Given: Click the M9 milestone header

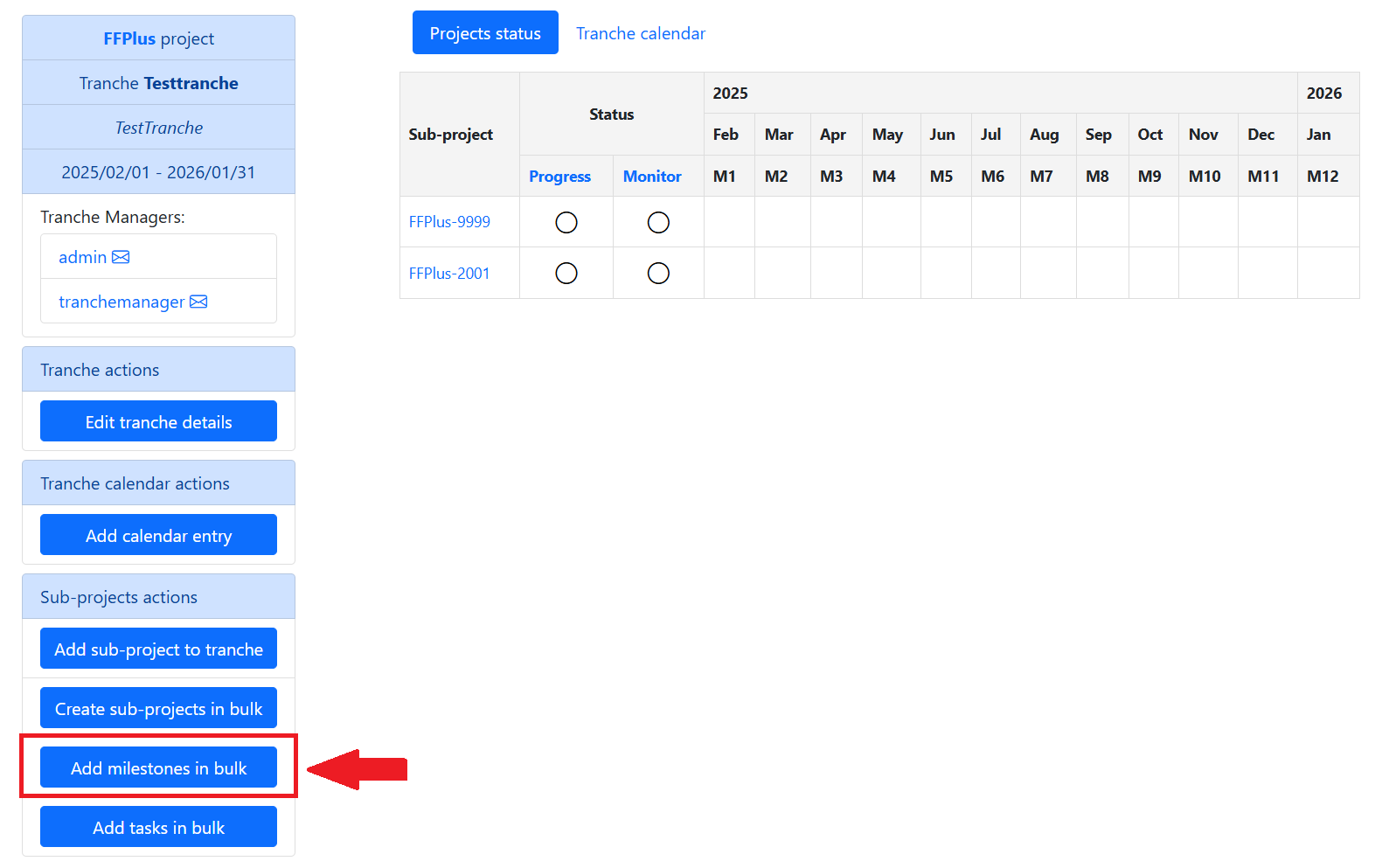Looking at the screenshot, I should (1154, 177).
